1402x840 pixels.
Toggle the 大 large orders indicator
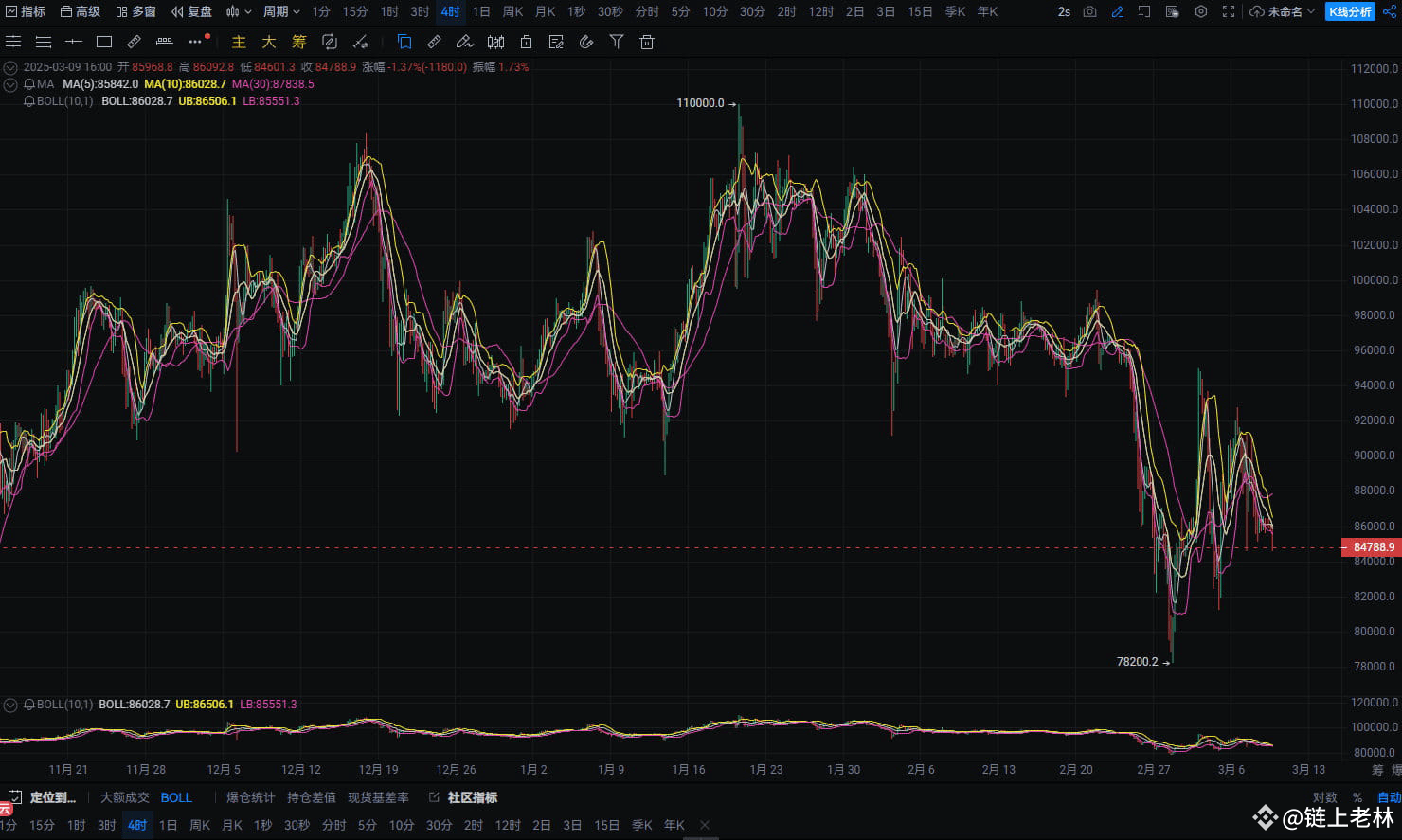coord(269,42)
